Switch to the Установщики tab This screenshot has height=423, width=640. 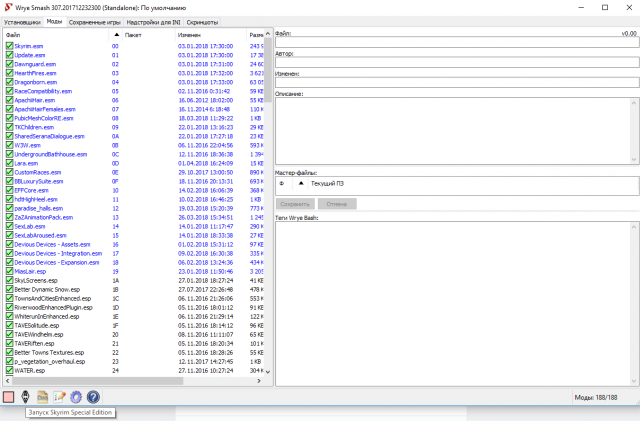coord(22,21)
